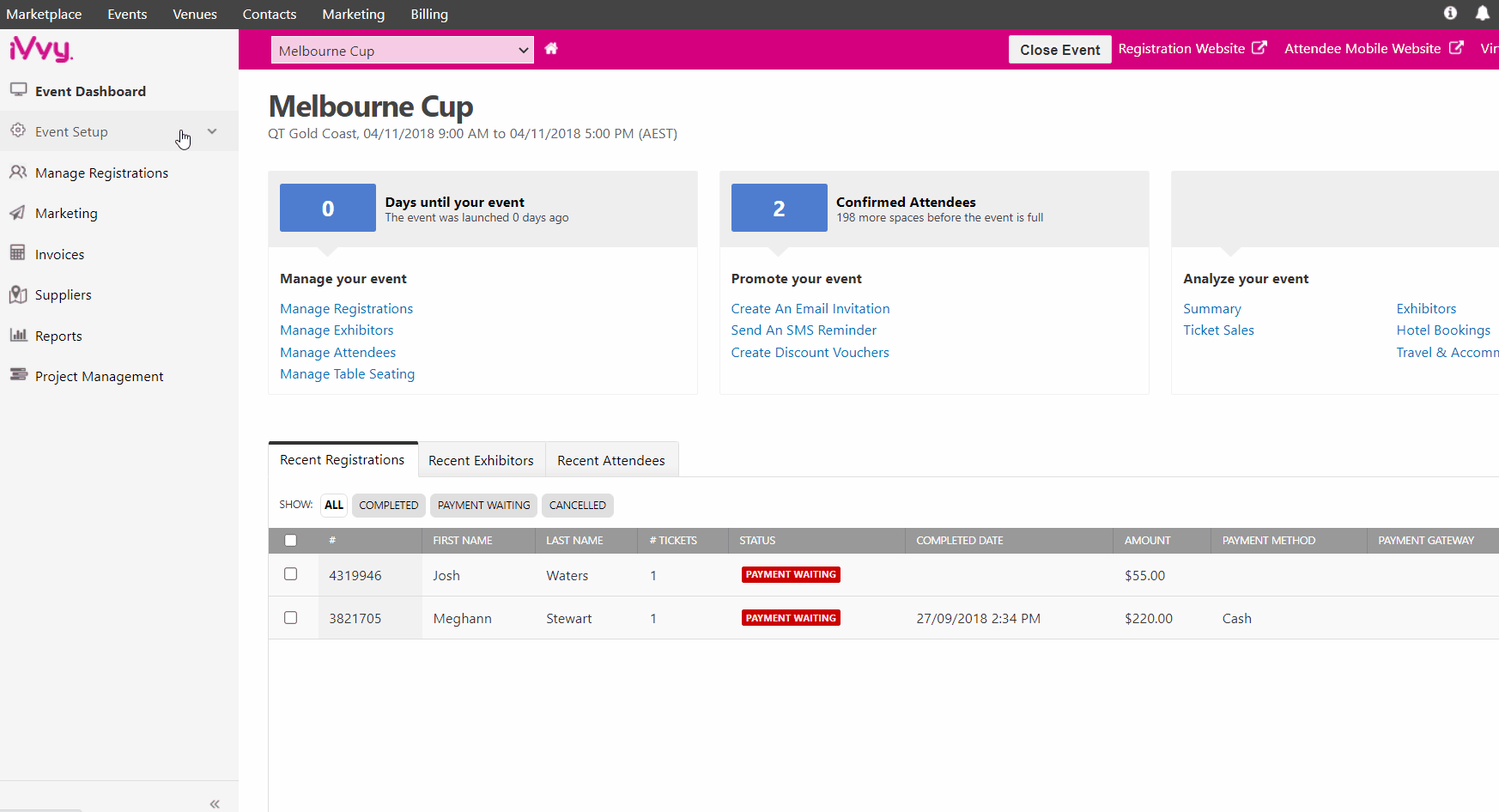The width and height of the screenshot is (1499, 812).
Task: Switch to Recent Attendees tab
Action: (x=611, y=460)
